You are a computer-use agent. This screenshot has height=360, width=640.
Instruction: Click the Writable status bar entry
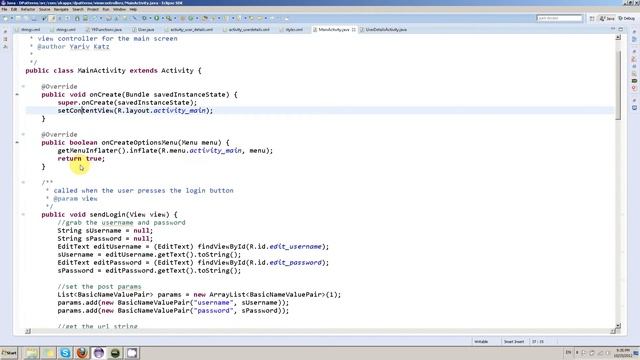[x=481, y=342]
